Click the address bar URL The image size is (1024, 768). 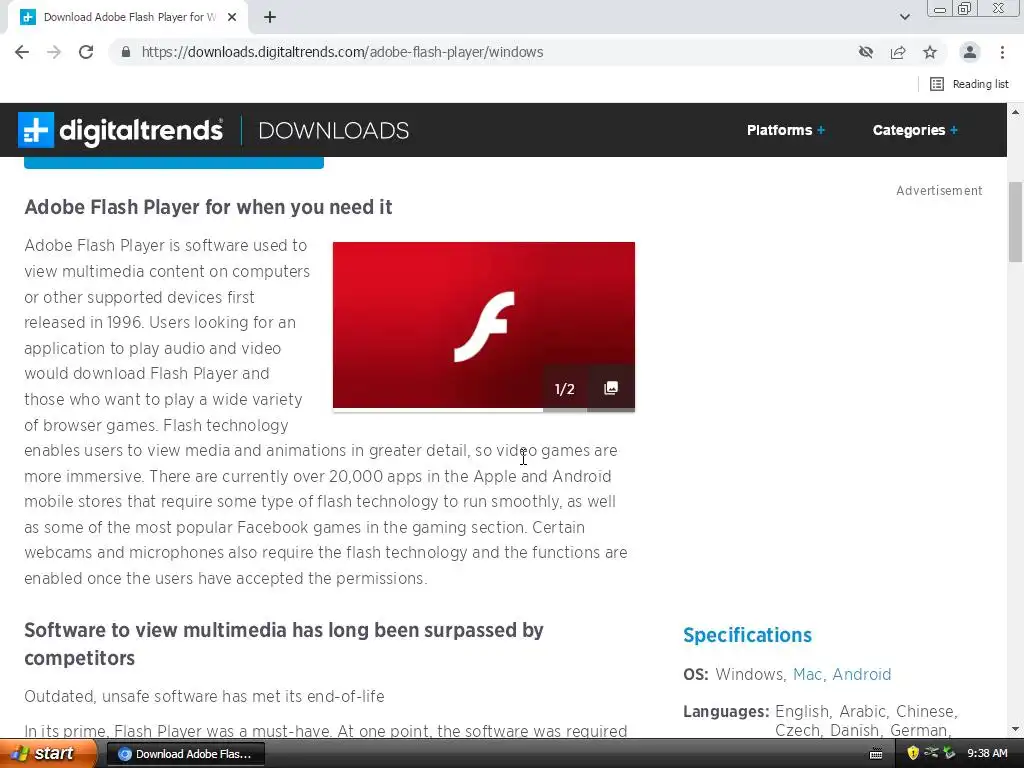(342, 52)
